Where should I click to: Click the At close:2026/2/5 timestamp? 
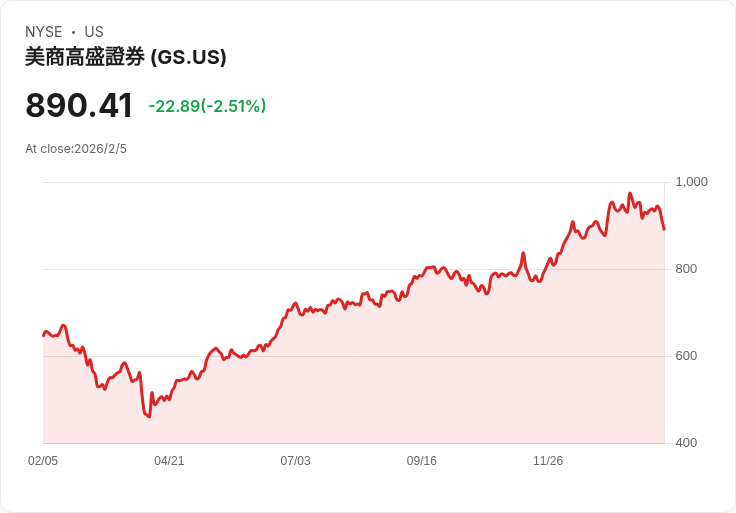[x=76, y=149]
